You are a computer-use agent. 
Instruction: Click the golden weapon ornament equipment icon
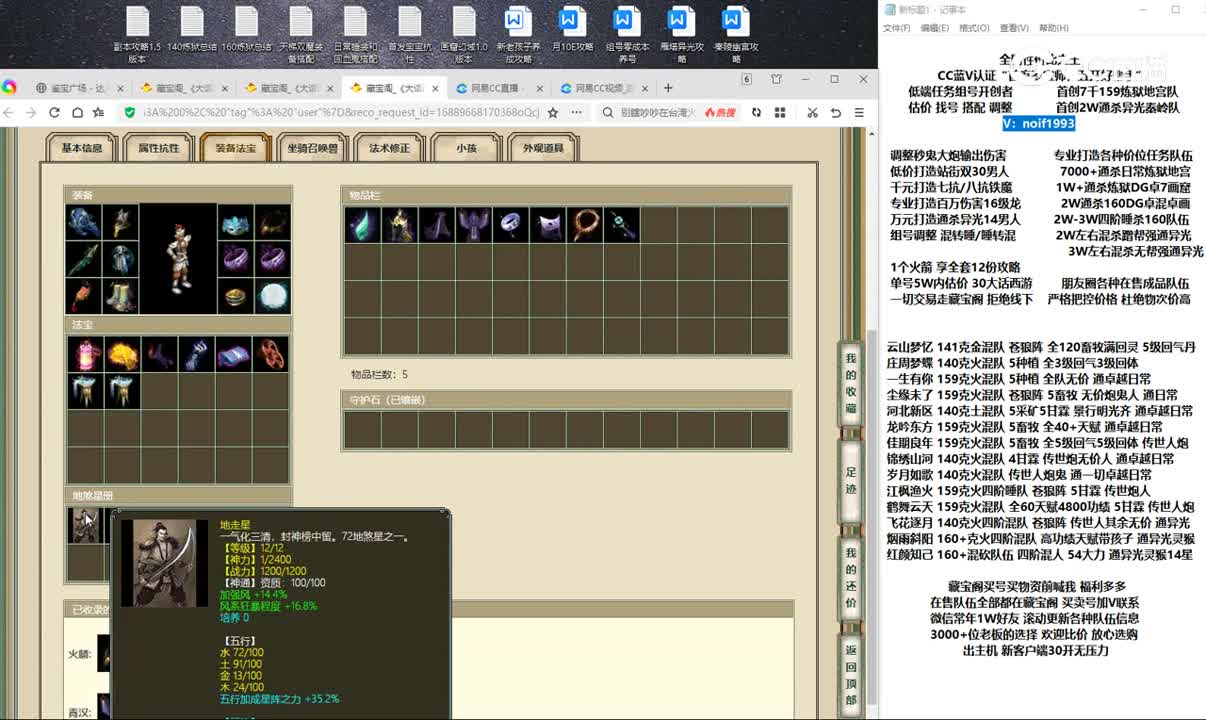[120, 223]
